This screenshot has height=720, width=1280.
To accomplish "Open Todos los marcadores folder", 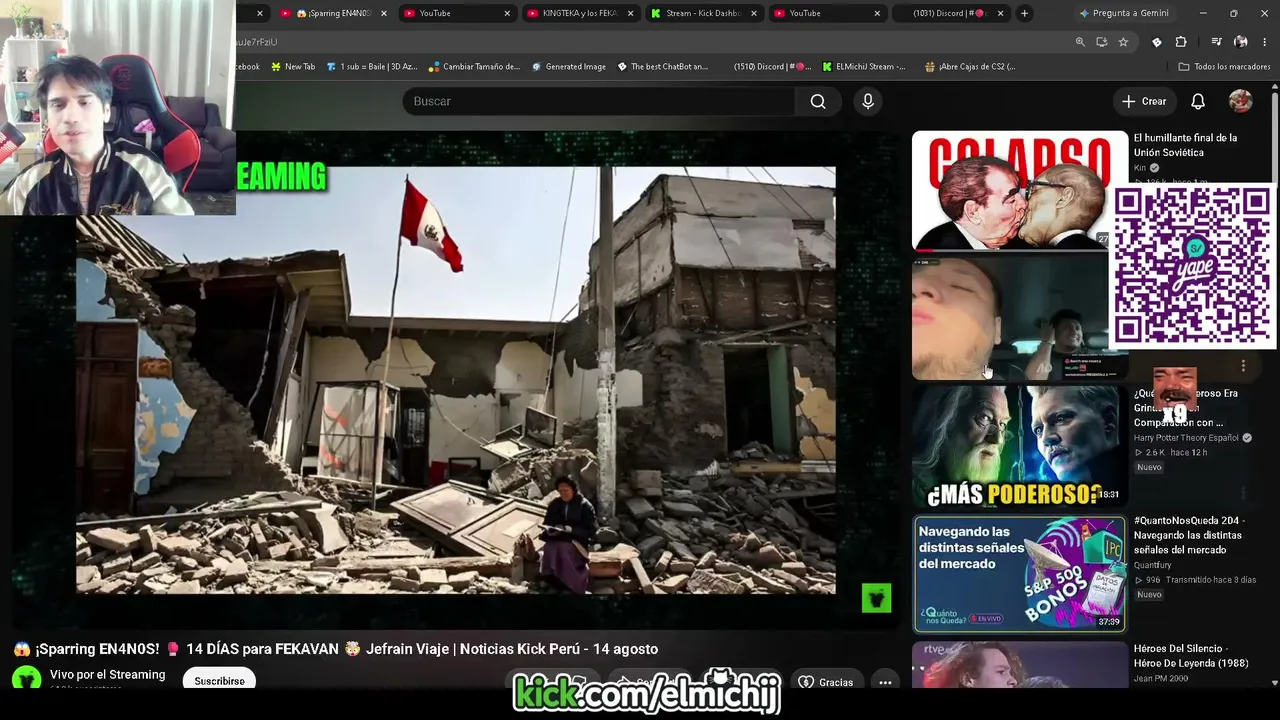I will [x=1224, y=67].
